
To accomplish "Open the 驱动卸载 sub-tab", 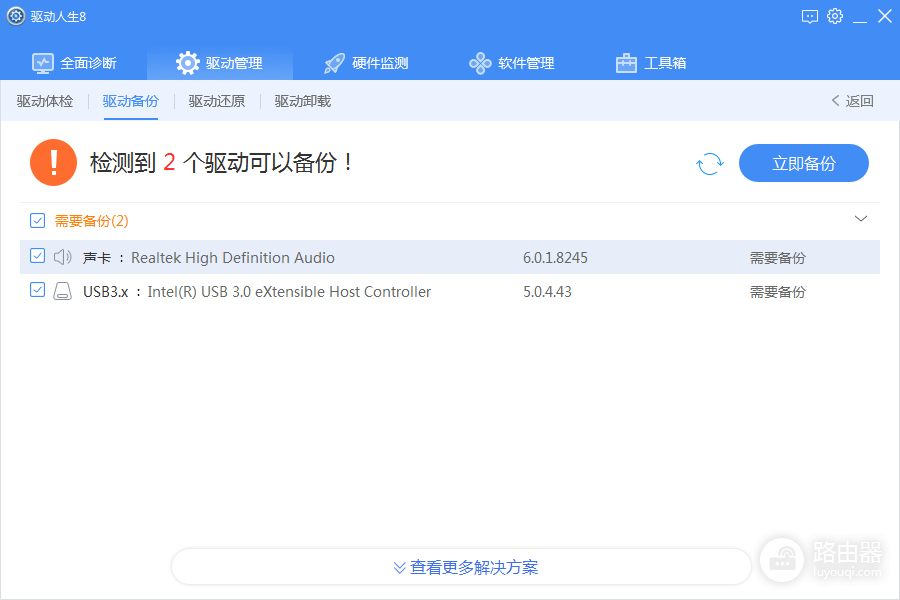I will 302,101.
